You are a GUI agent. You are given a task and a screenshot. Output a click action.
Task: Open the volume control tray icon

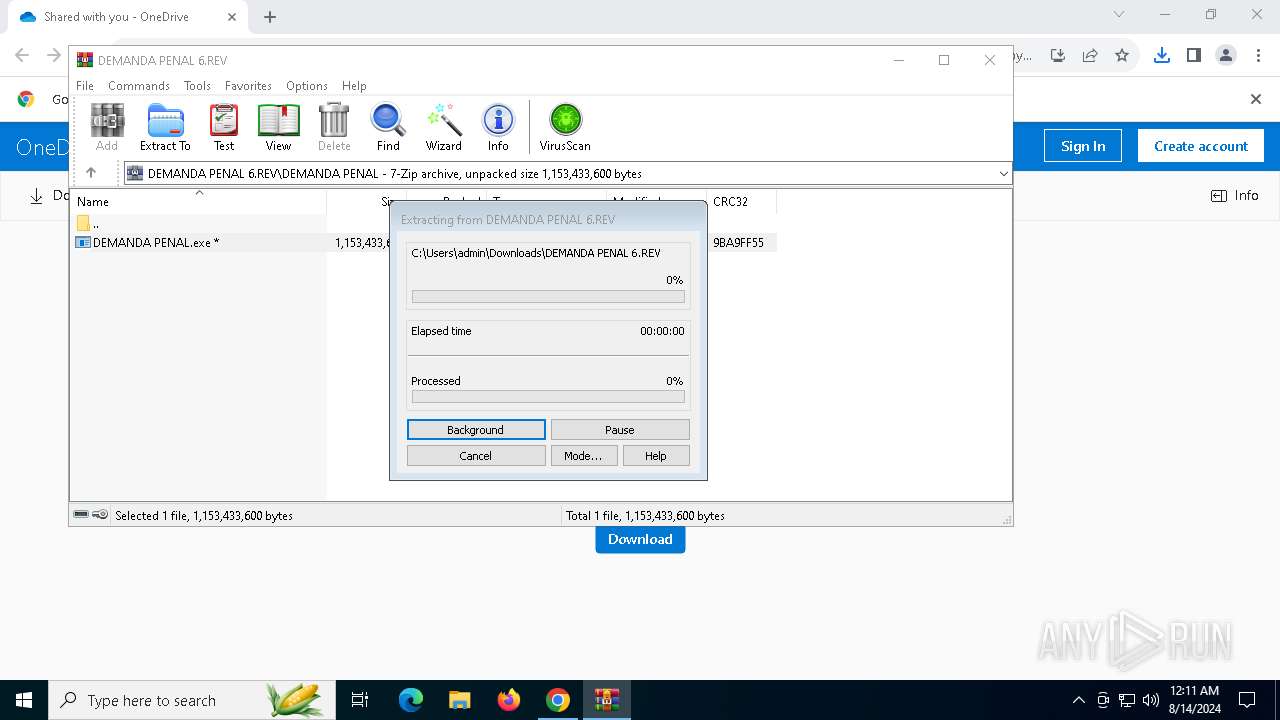tap(1150, 700)
